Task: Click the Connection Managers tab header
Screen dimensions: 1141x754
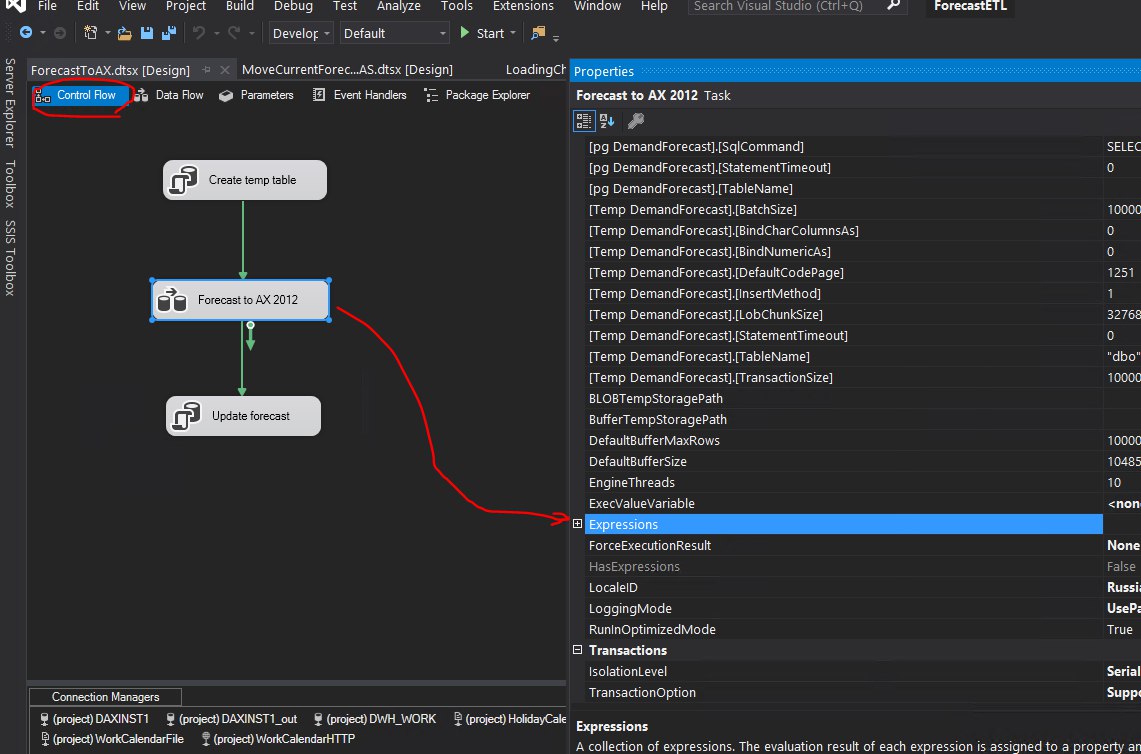Action: click(x=106, y=697)
